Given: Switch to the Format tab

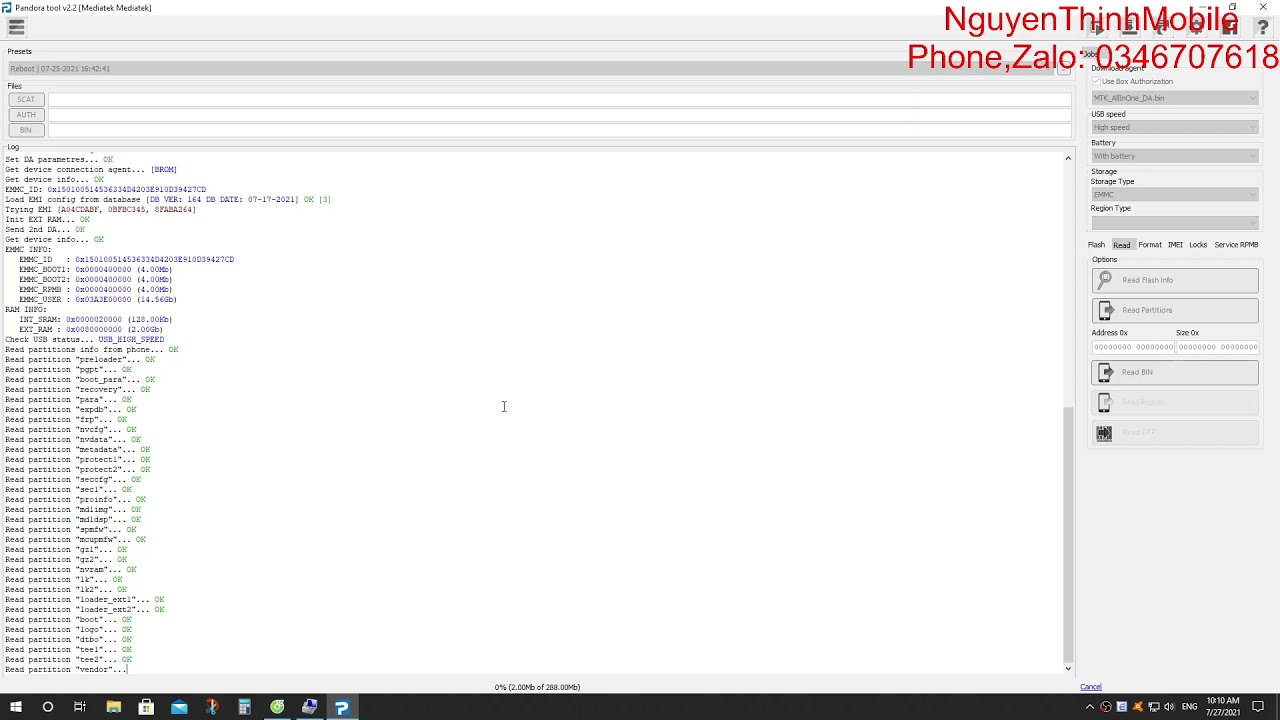Looking at the screenshot, I should (1150, 245).
